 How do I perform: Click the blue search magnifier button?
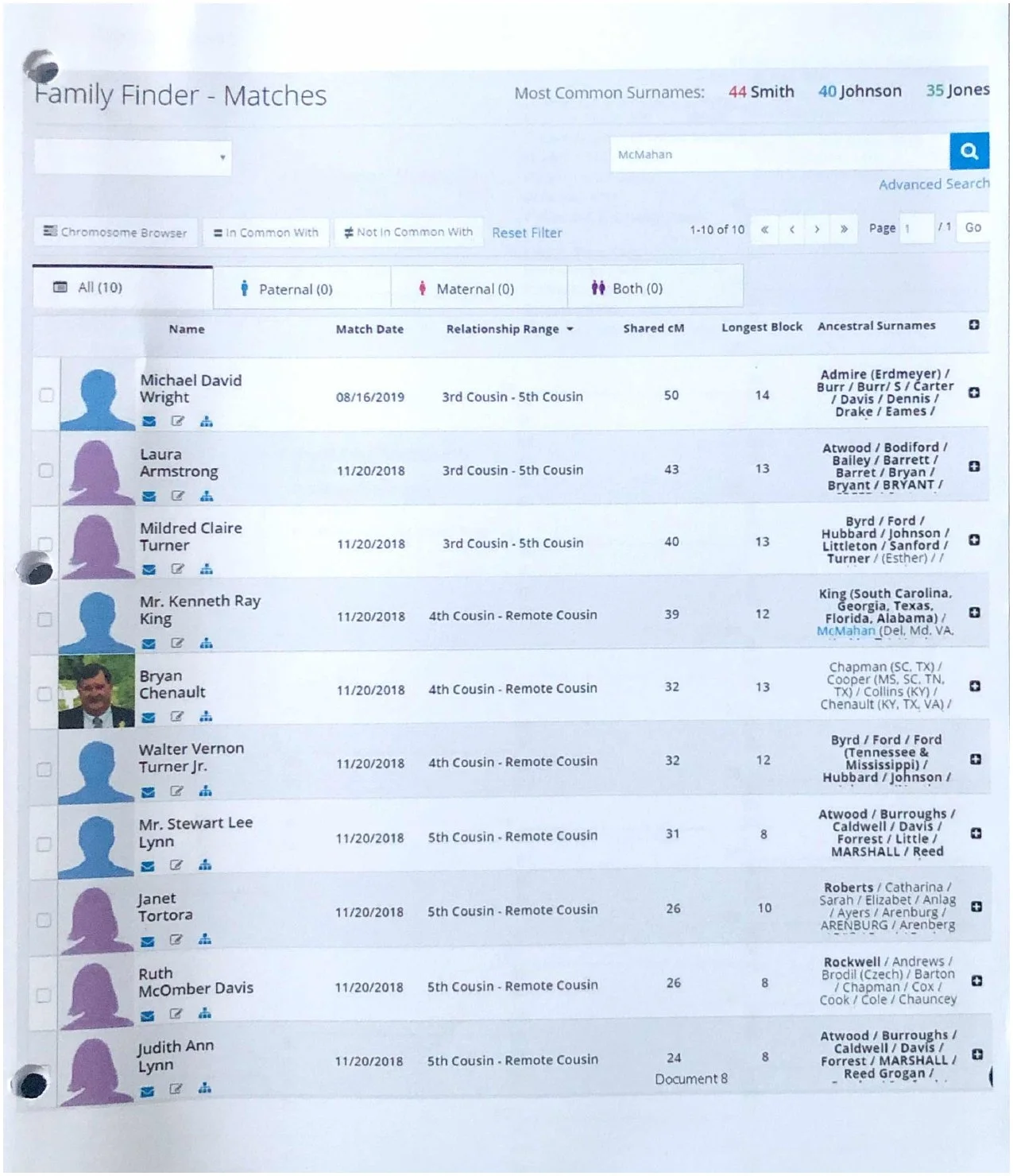point(969,151)
